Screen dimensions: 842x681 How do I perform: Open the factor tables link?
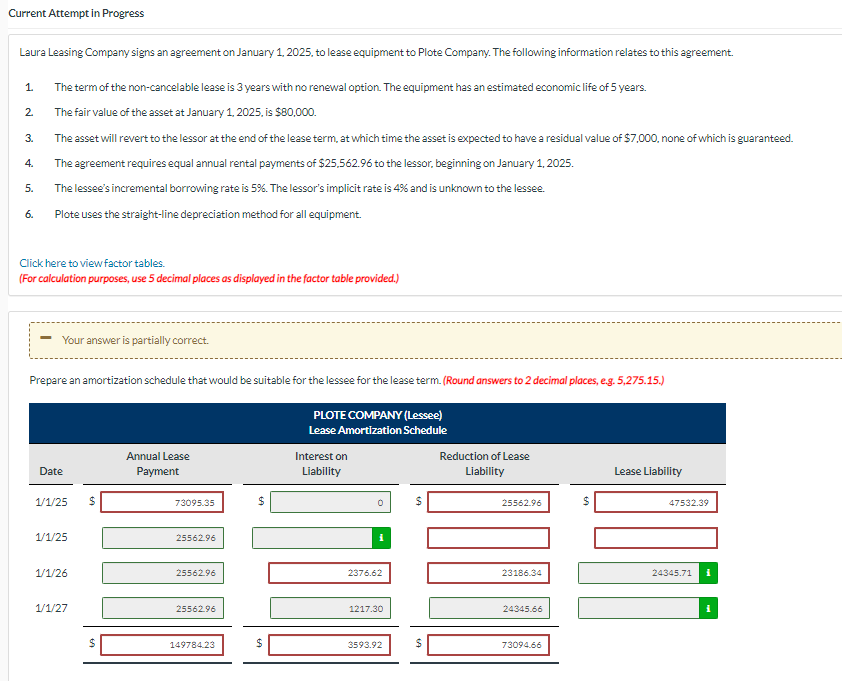click(x=92, y=263)
